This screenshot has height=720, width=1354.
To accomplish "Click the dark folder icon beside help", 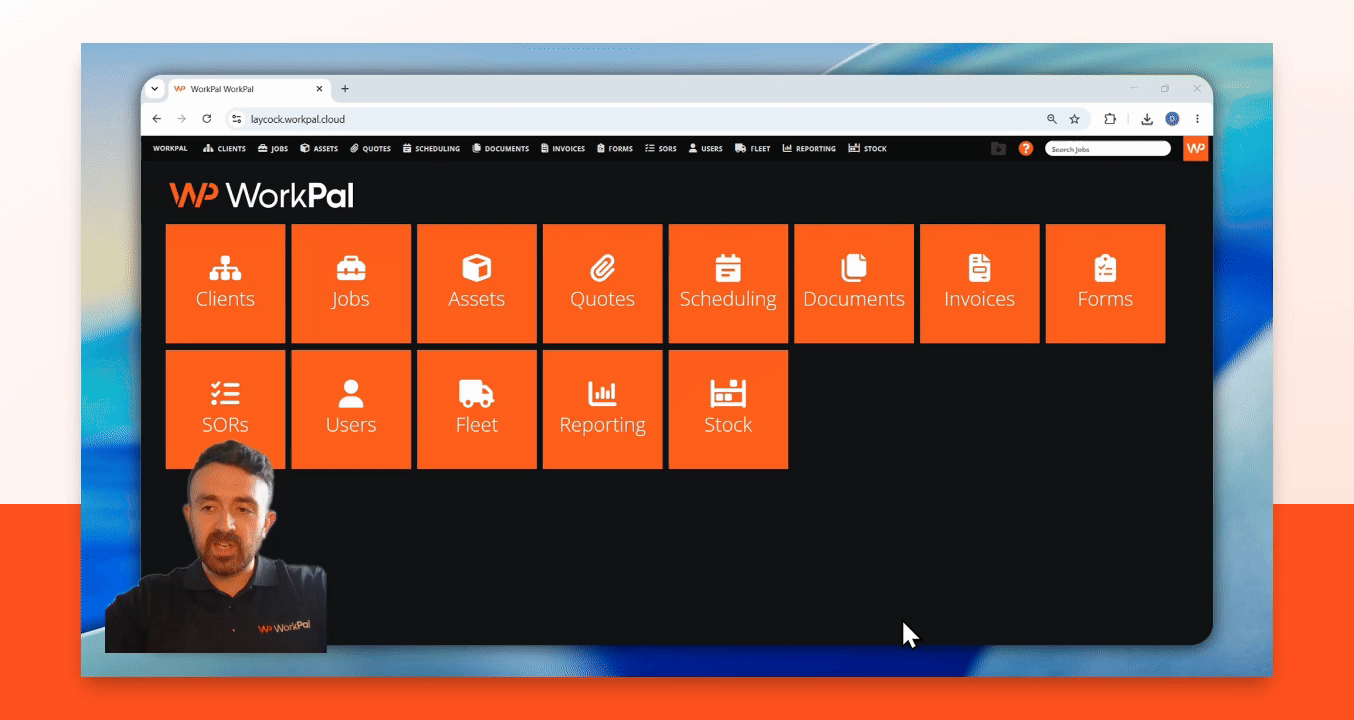I will pos(998,148).
